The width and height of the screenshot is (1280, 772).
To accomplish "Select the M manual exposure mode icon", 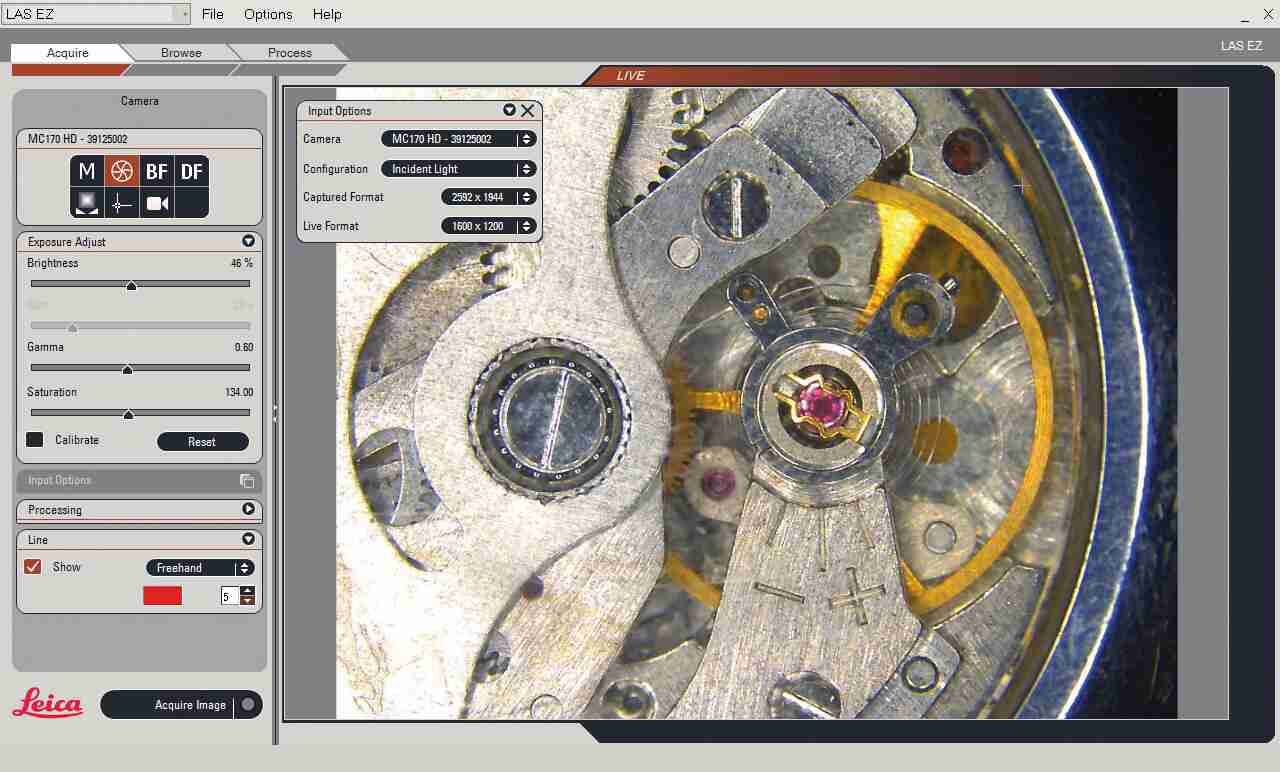I will click(x=86, y=171).
